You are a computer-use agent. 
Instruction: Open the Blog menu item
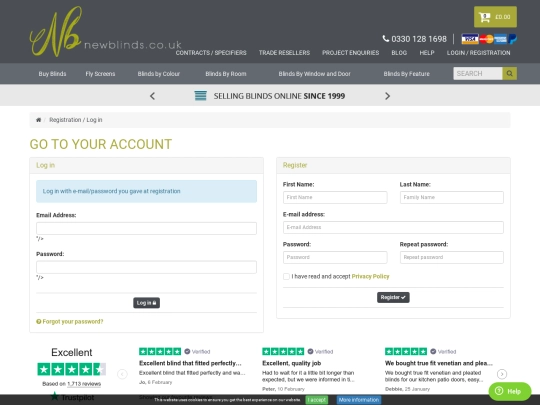point(399,53)
